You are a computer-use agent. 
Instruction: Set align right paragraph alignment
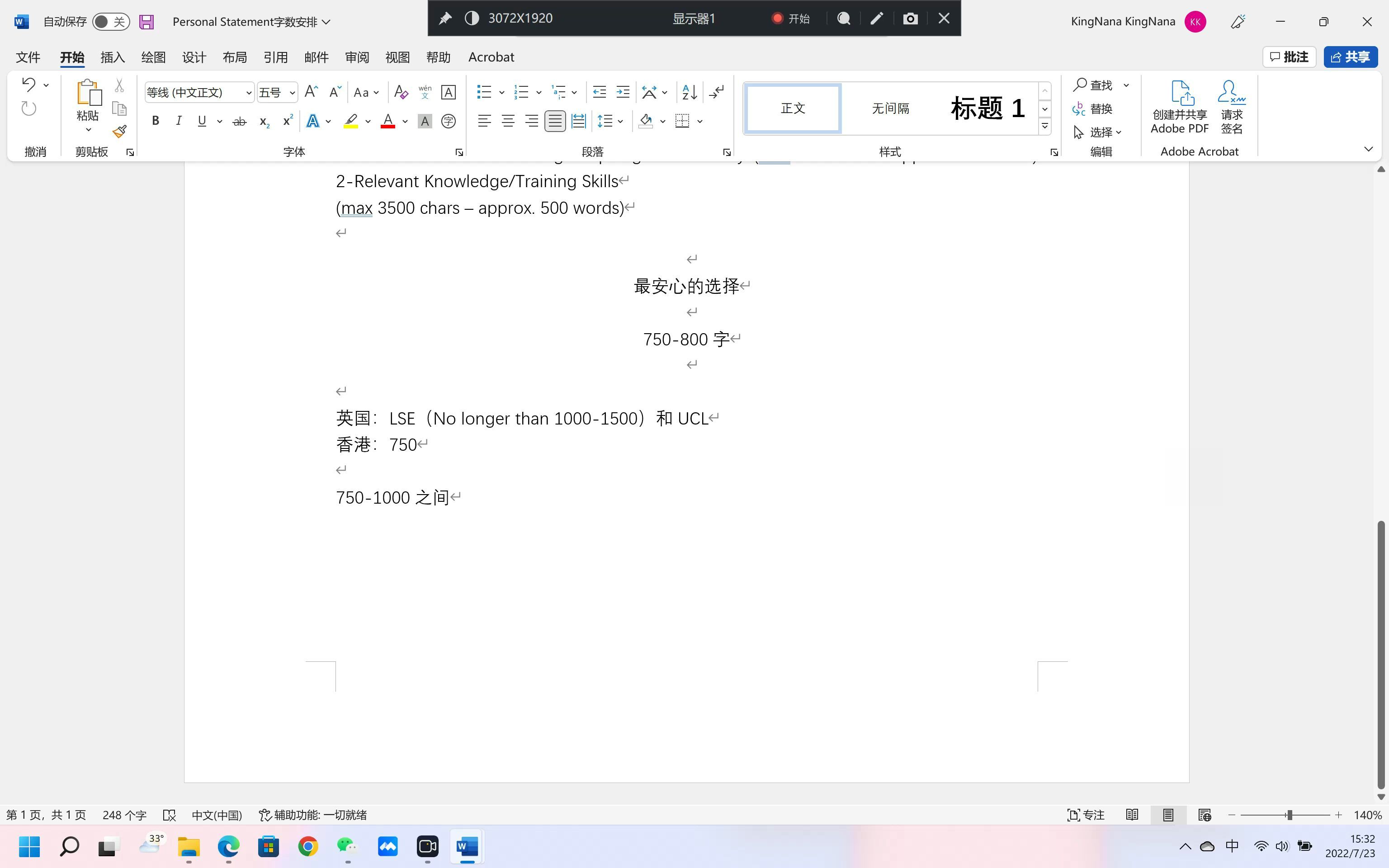pyautogui.click(x=531, y=121)
